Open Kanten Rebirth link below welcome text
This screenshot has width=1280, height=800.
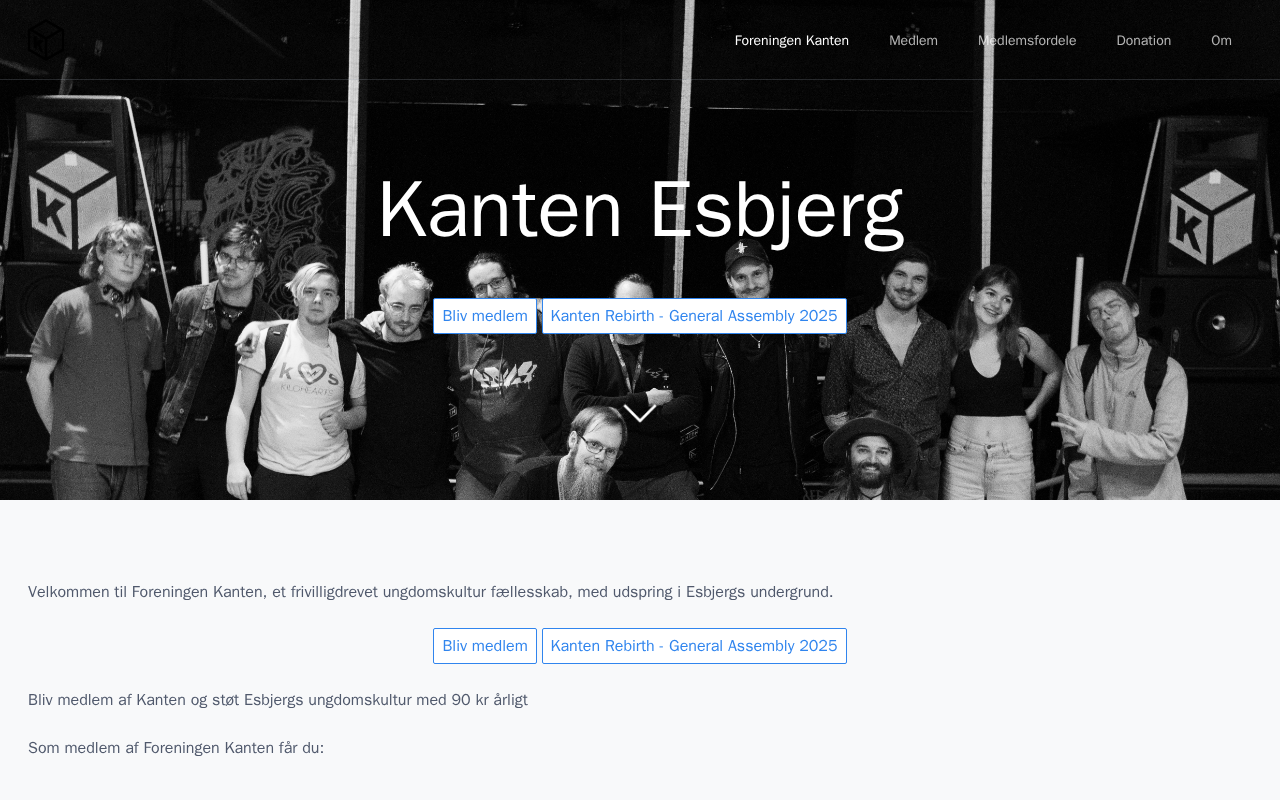[x=694, y=646]
